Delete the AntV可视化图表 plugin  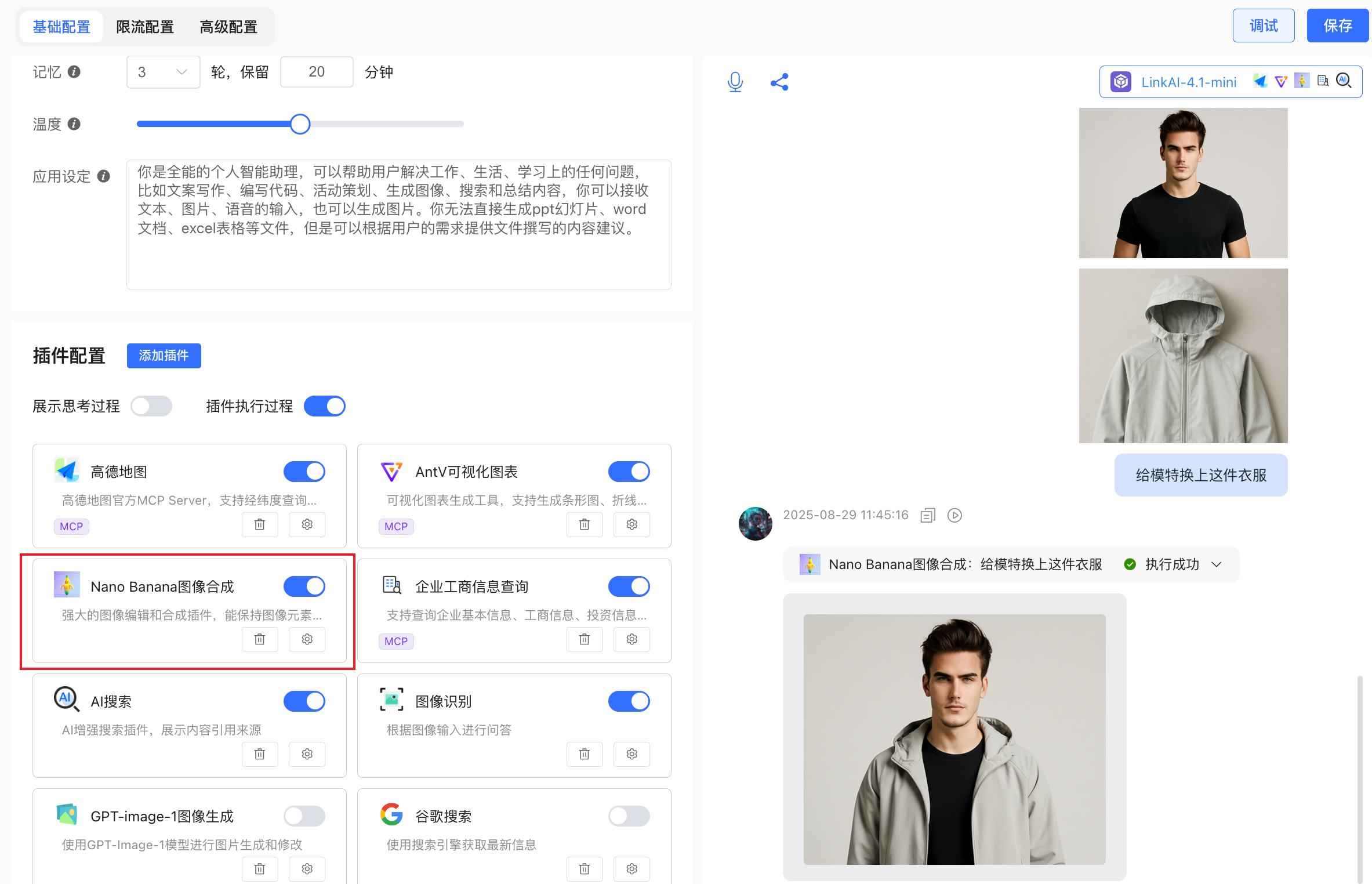(585, 524)
